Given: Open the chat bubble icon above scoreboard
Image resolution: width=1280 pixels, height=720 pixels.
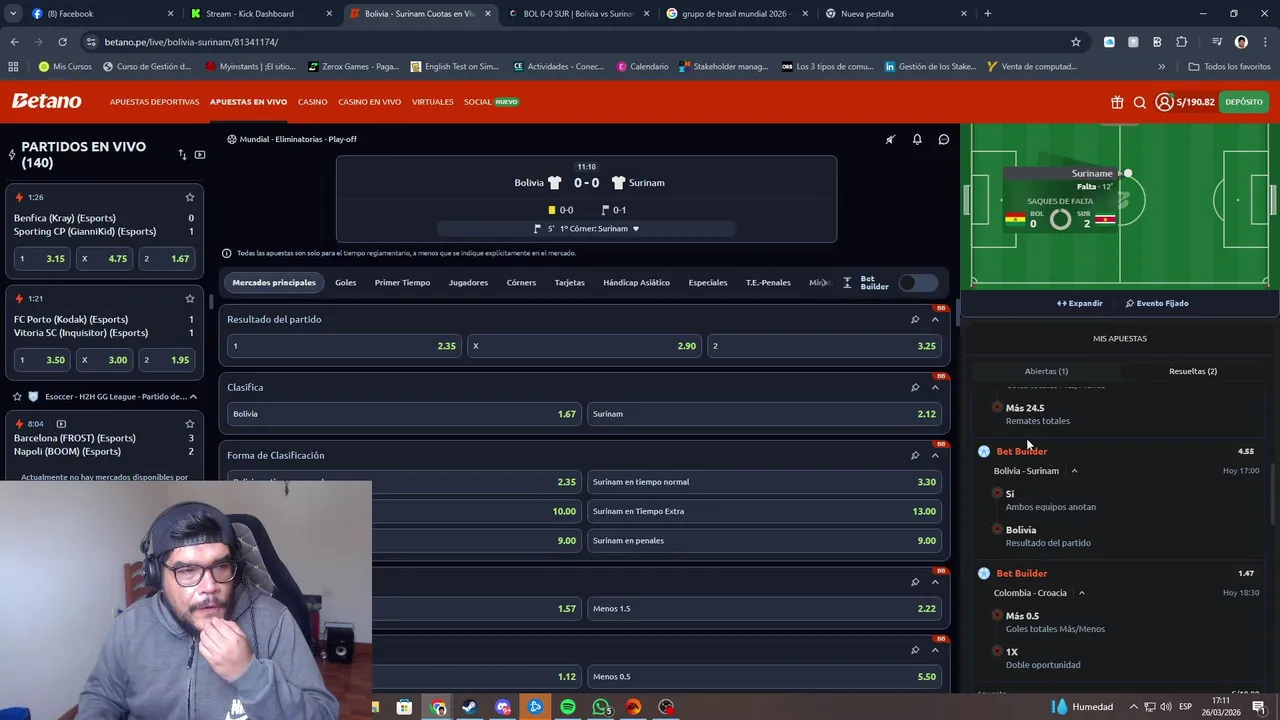Looking at the screenshot, I should coord(944,139).
